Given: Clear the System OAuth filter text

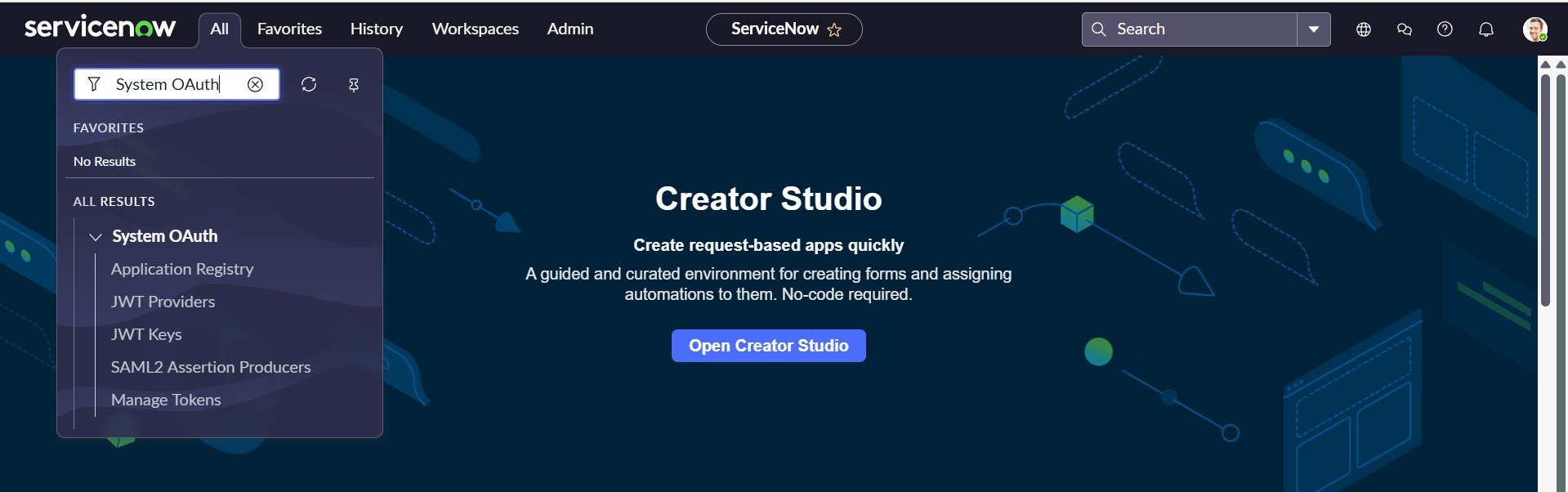Looking at the screenshot, I should click(x=255, y=84).
